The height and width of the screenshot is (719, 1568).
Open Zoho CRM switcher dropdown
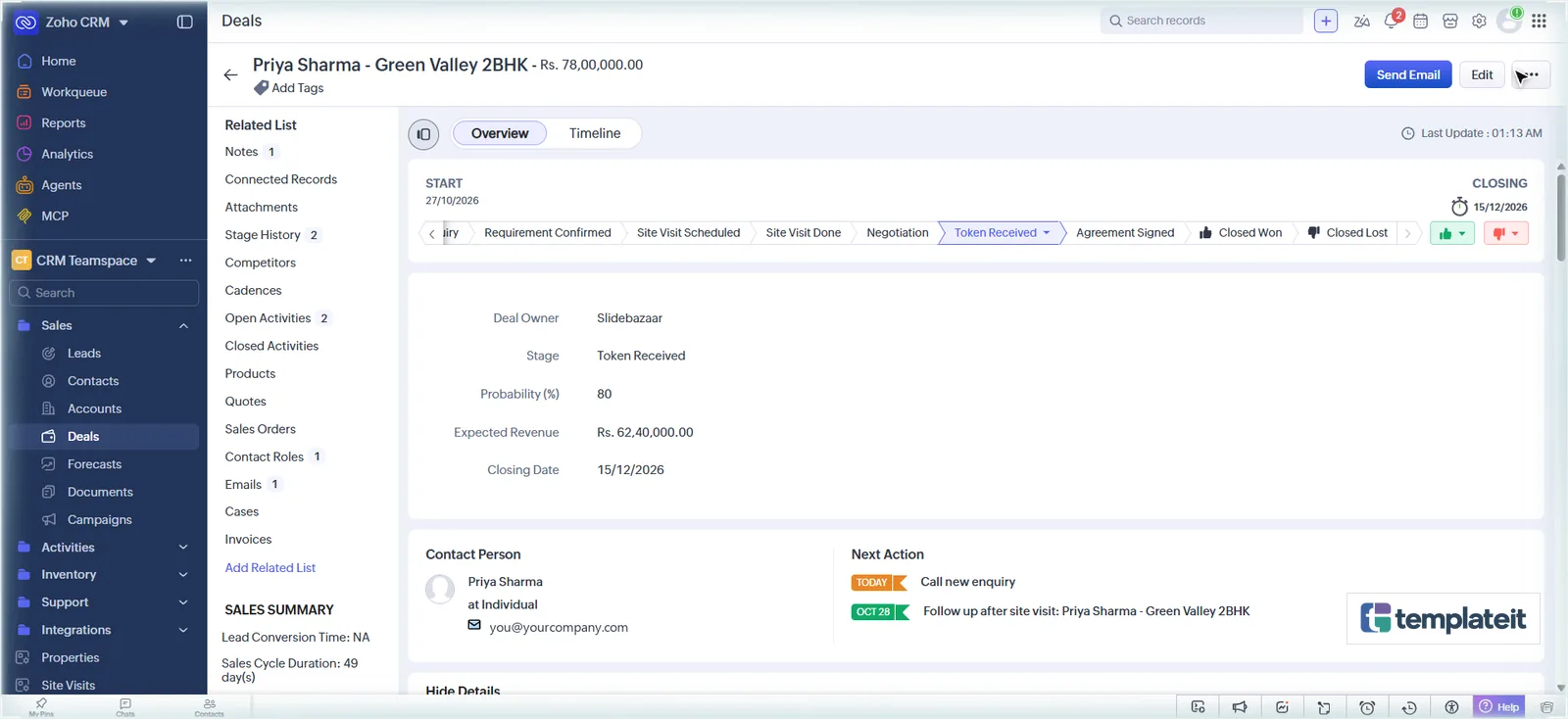(x=123, y=23)
